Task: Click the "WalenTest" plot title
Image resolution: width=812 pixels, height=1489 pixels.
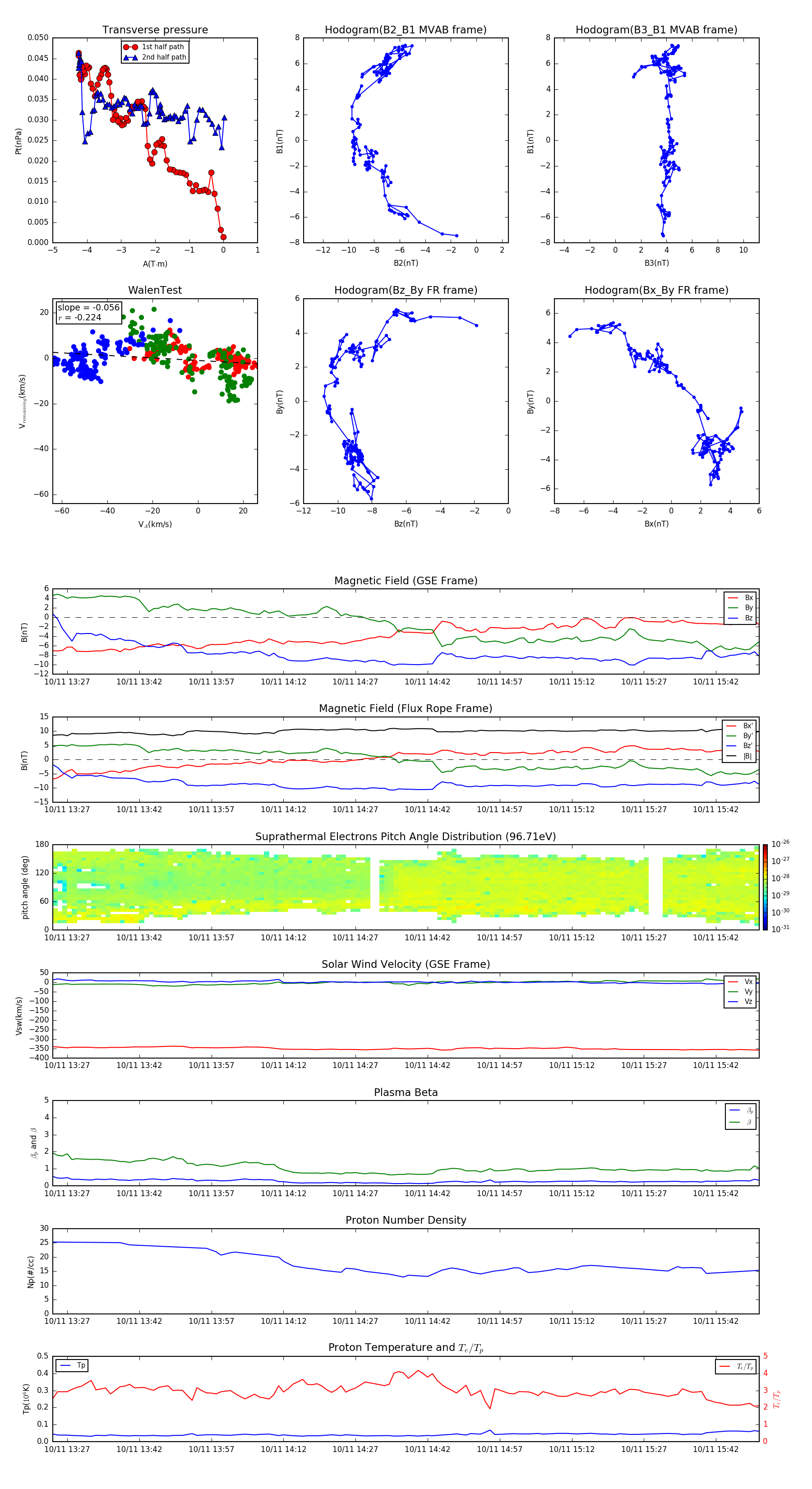Action: 155,290
